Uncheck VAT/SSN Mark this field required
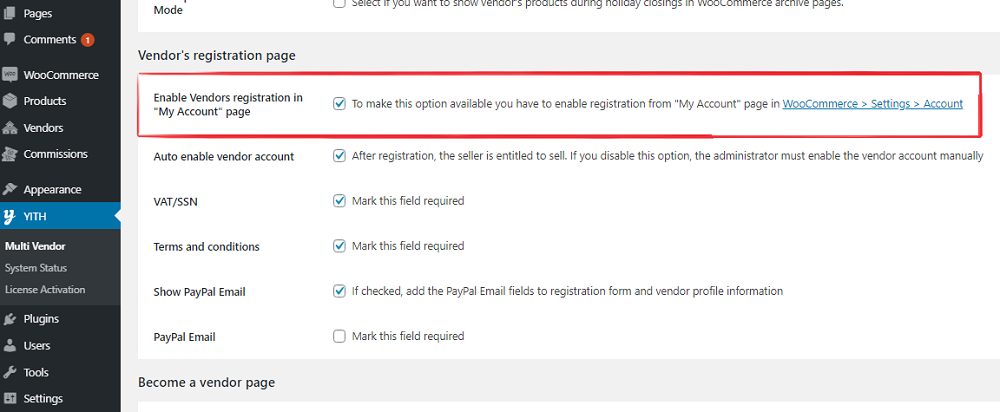 (x=339, y=201)
